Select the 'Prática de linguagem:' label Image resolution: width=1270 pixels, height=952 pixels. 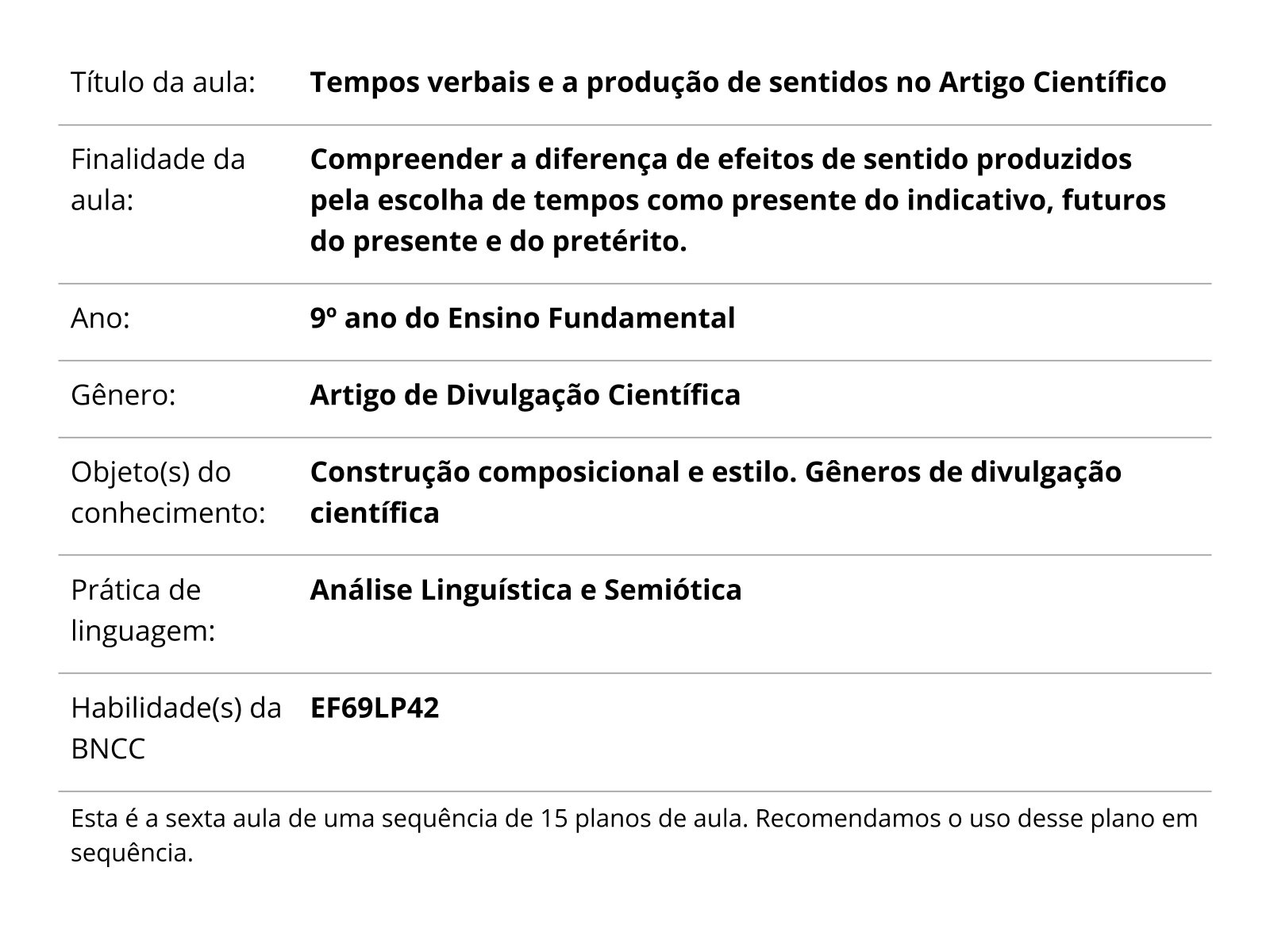(x=144, y=611)
